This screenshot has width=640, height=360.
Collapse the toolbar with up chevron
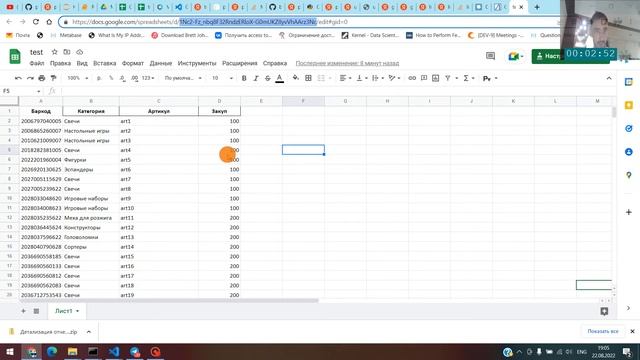point(609,78)
